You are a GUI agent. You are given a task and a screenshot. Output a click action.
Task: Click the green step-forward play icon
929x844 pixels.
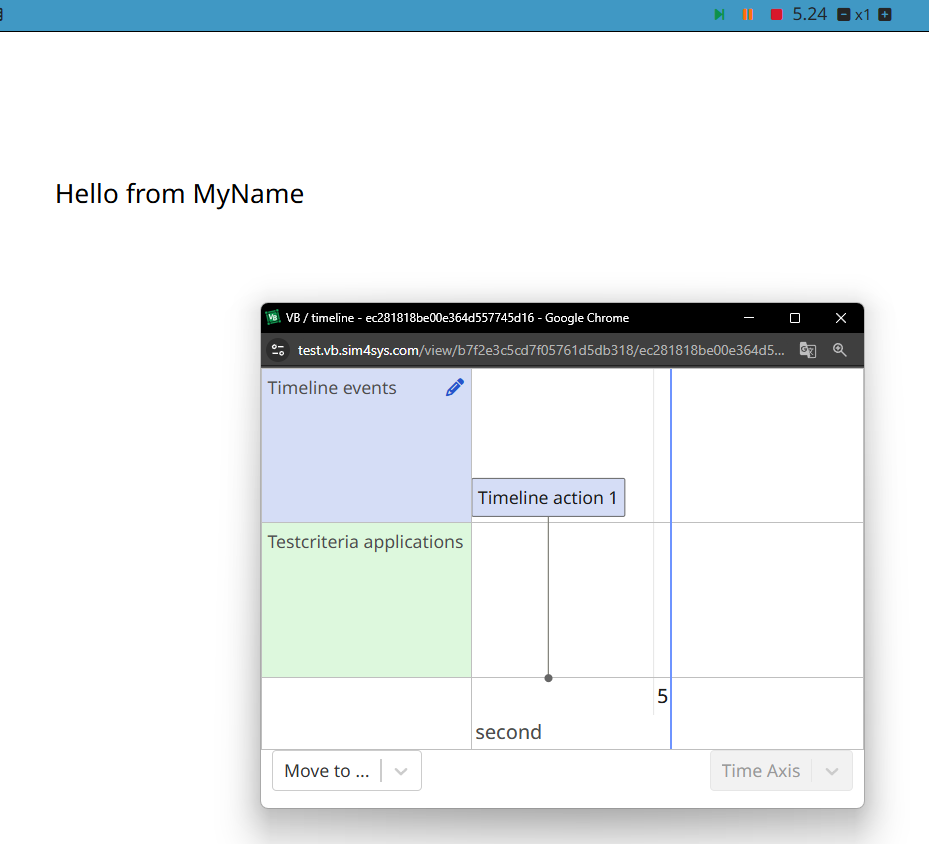tap(719, 14)
